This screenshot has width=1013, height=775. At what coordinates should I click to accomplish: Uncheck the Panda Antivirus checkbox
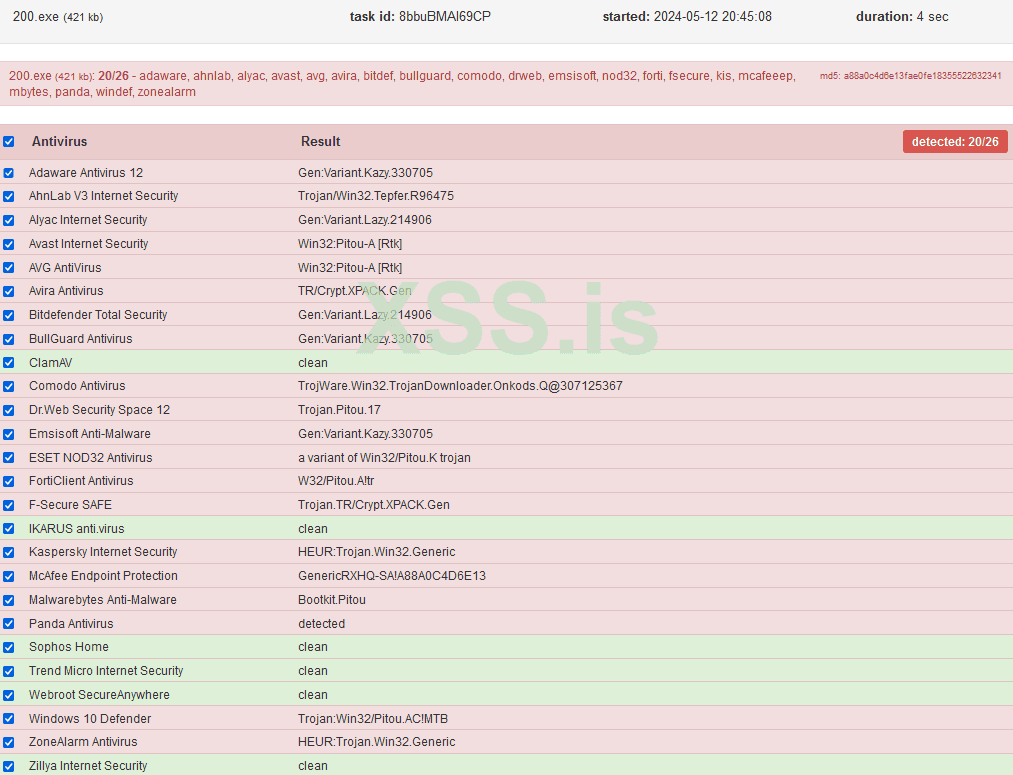click(8, 623)
